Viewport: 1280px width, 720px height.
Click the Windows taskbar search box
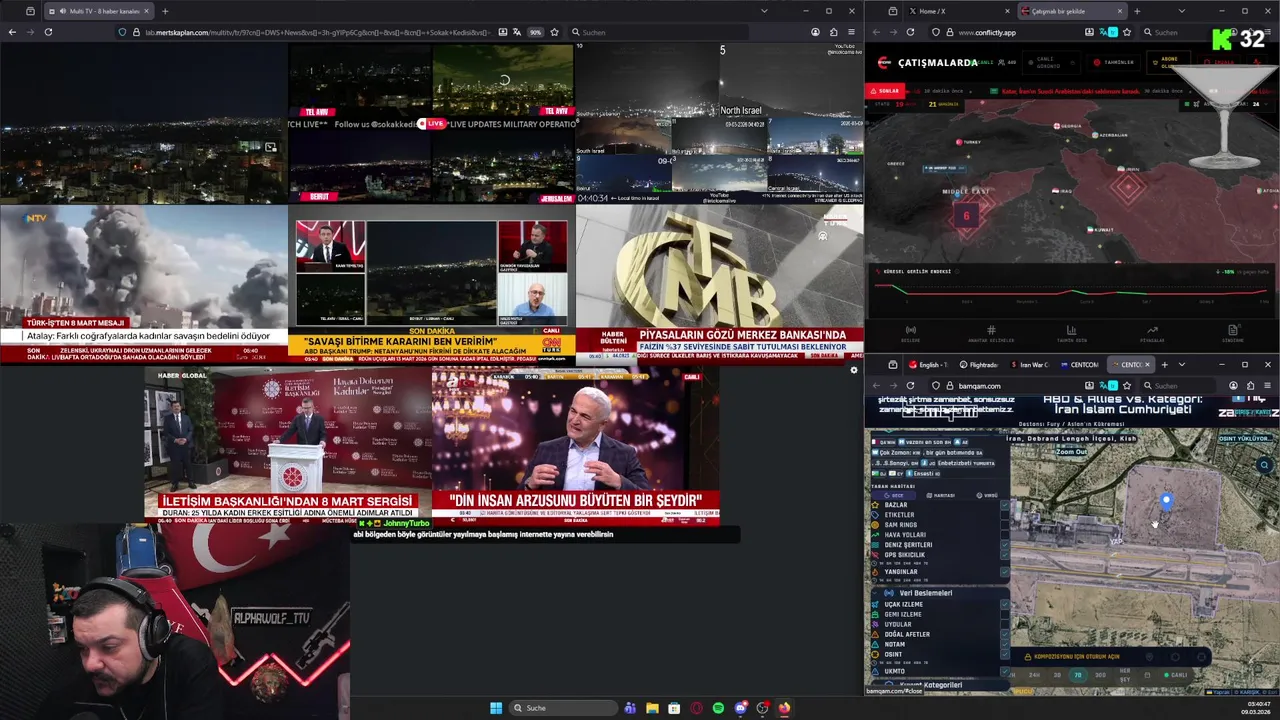562,708
